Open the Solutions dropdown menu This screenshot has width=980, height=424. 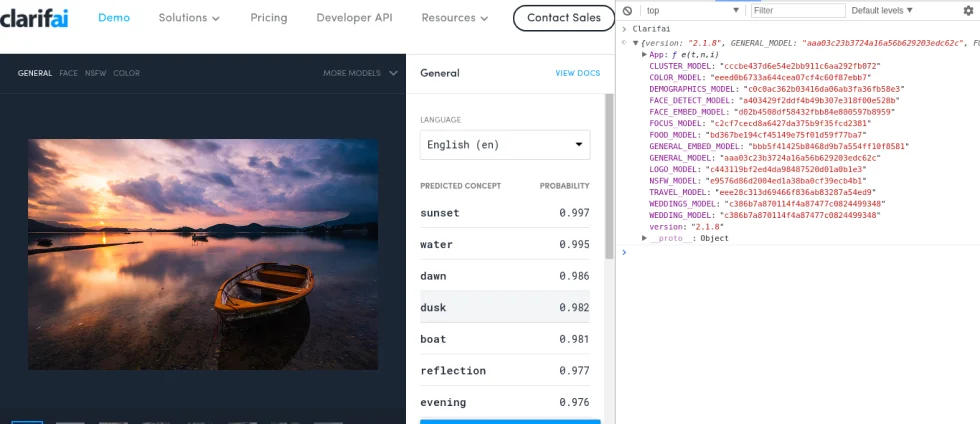point(189,18)
